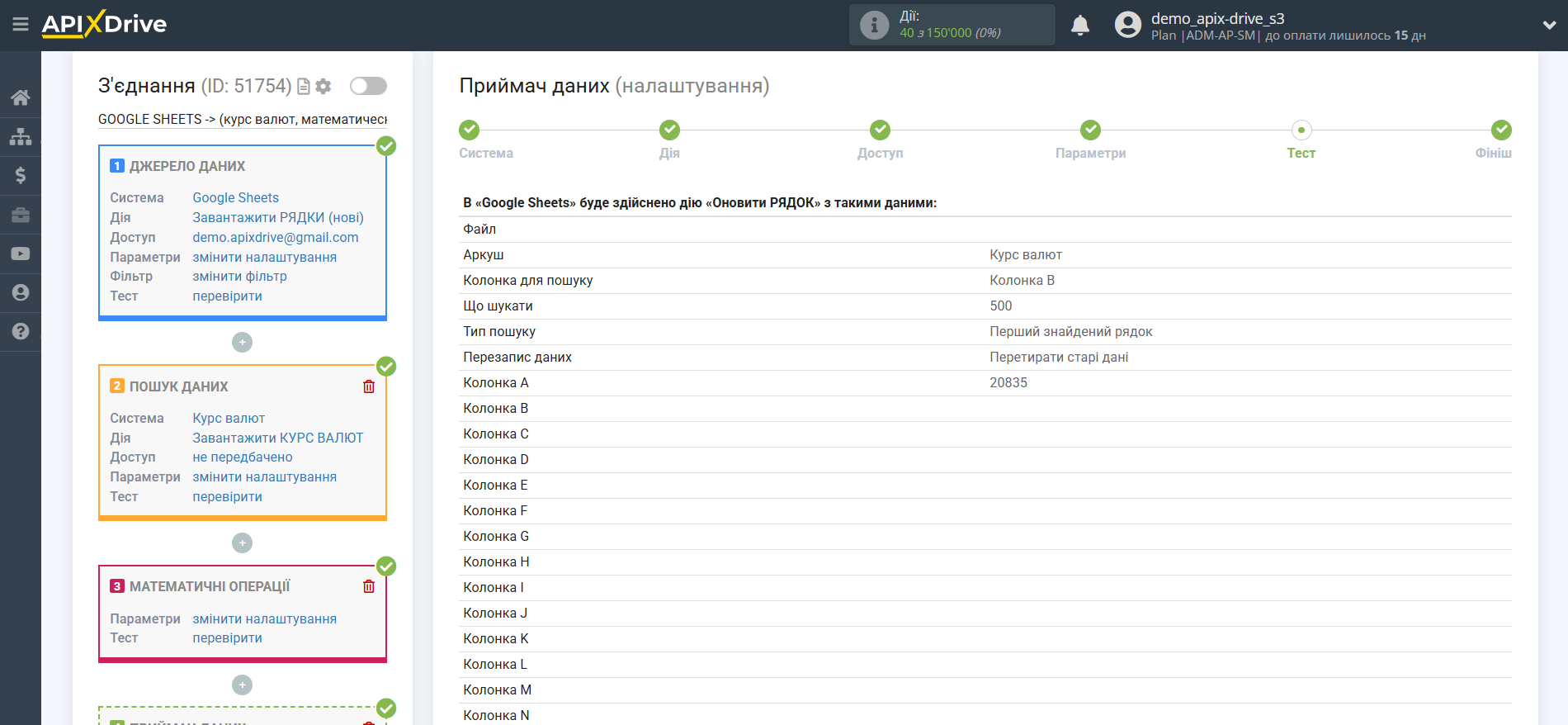Screen dimensions: 1568x725
Task: Click the ApiX-Drive logo
Action: click(104, 24)
